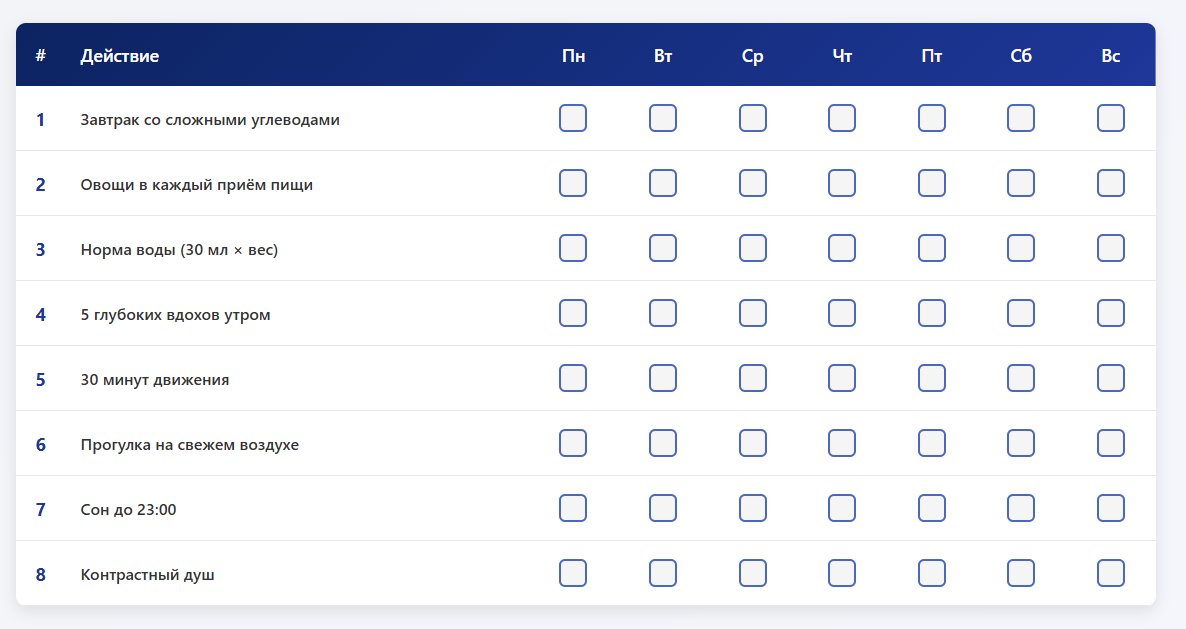Check Sunday for 5 глубоких вдохов утром
Image resolution: width=1186 pixels, height=629 pixels.
point(1111,313)
